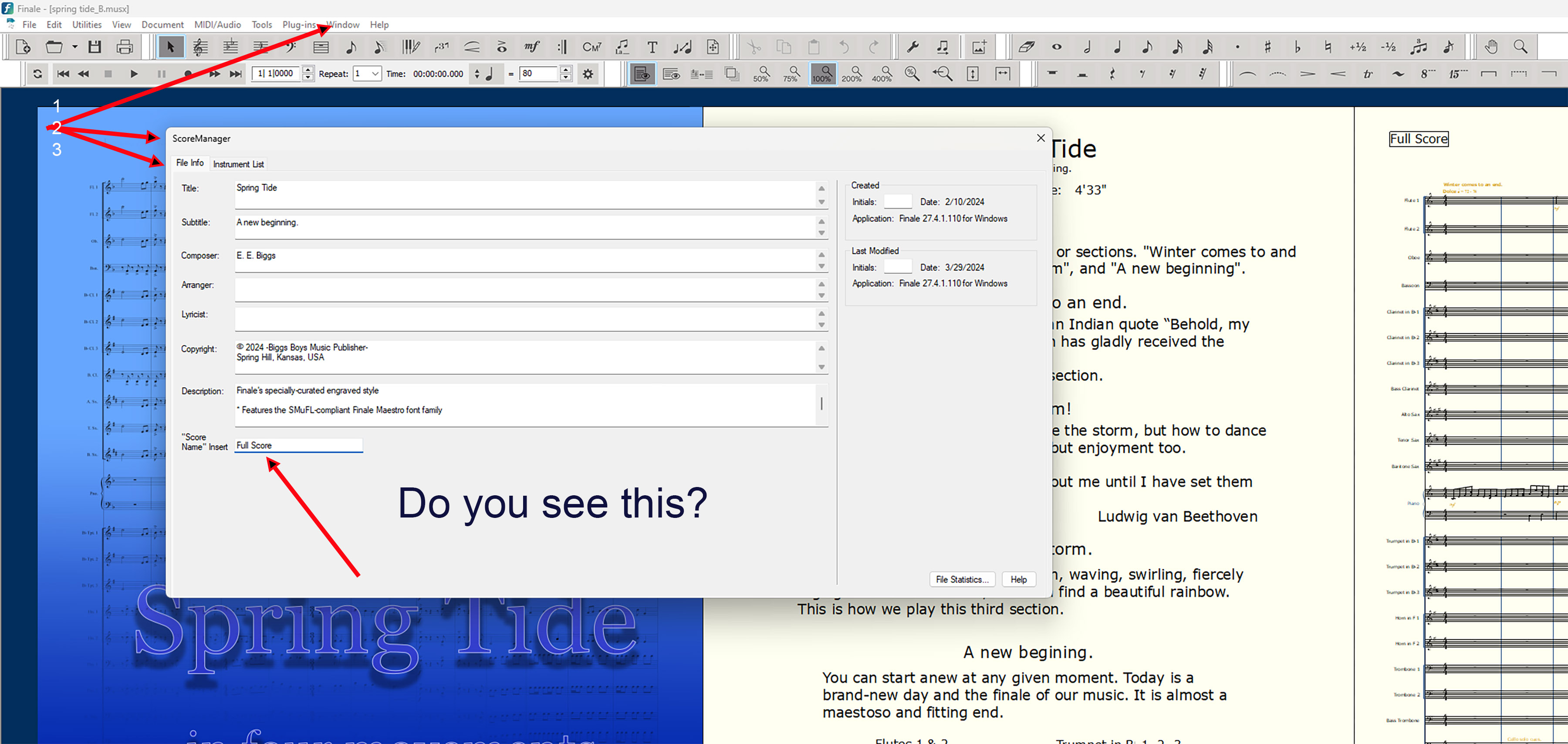
Task: Click the Score Name Insert field
Action: pyautogui.click(x=298, y=445)
